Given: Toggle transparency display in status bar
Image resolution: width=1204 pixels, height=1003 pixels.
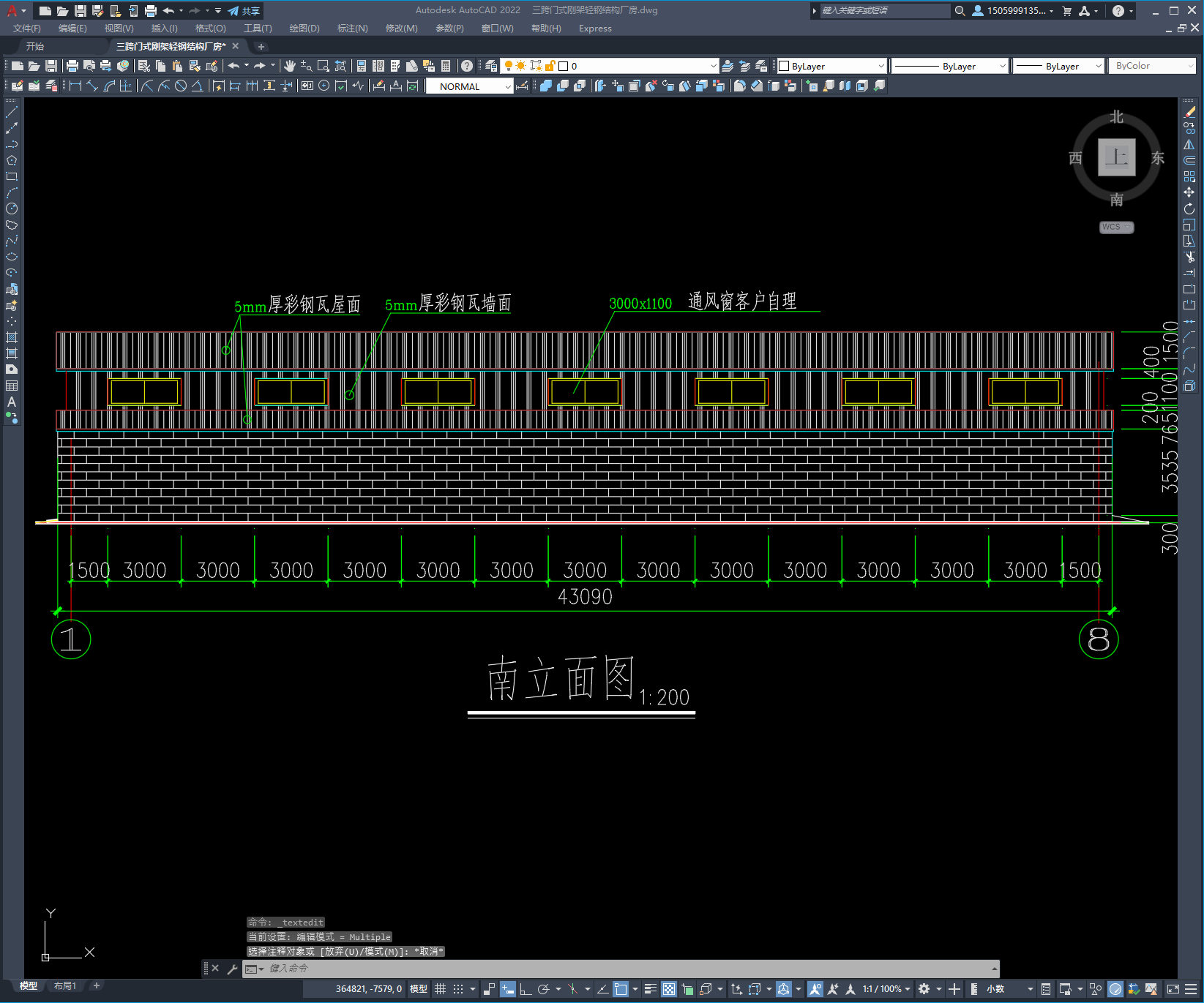Looking at the screenshot, I should coord(669,989).
